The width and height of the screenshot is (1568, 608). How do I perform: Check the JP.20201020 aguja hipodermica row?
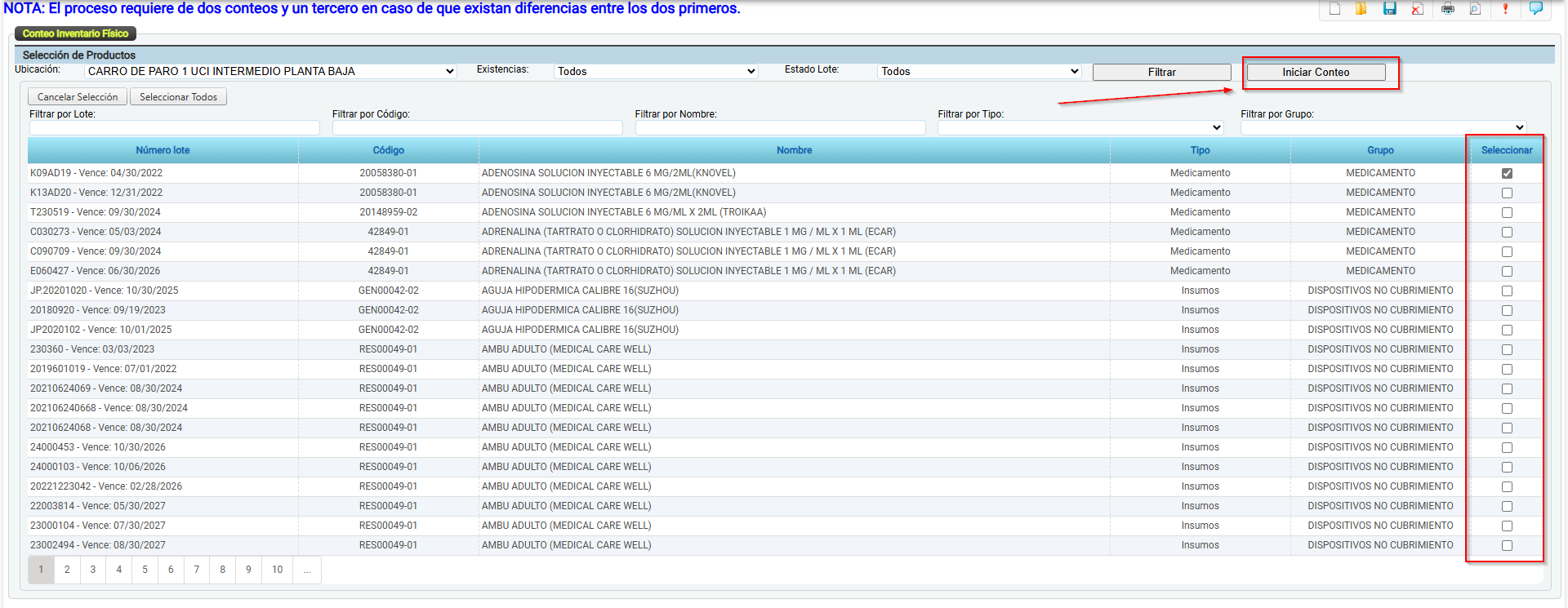(x=1507, y=291)
